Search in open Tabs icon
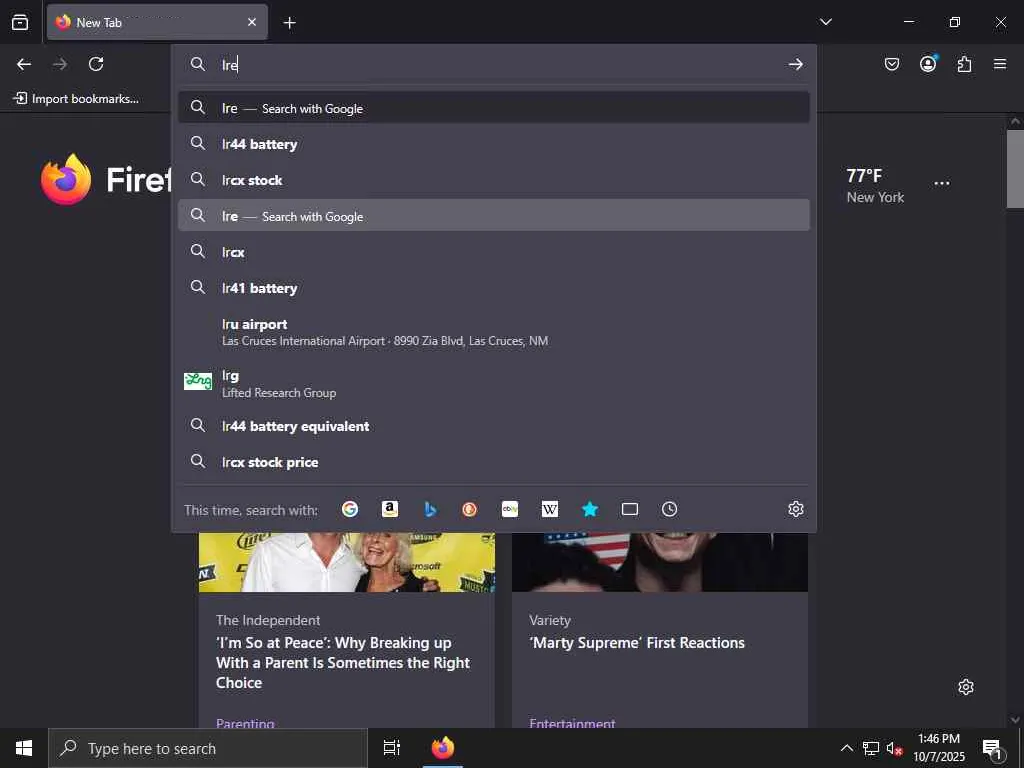This screenshot has width=1024, height=768. (x=630, y=509)
